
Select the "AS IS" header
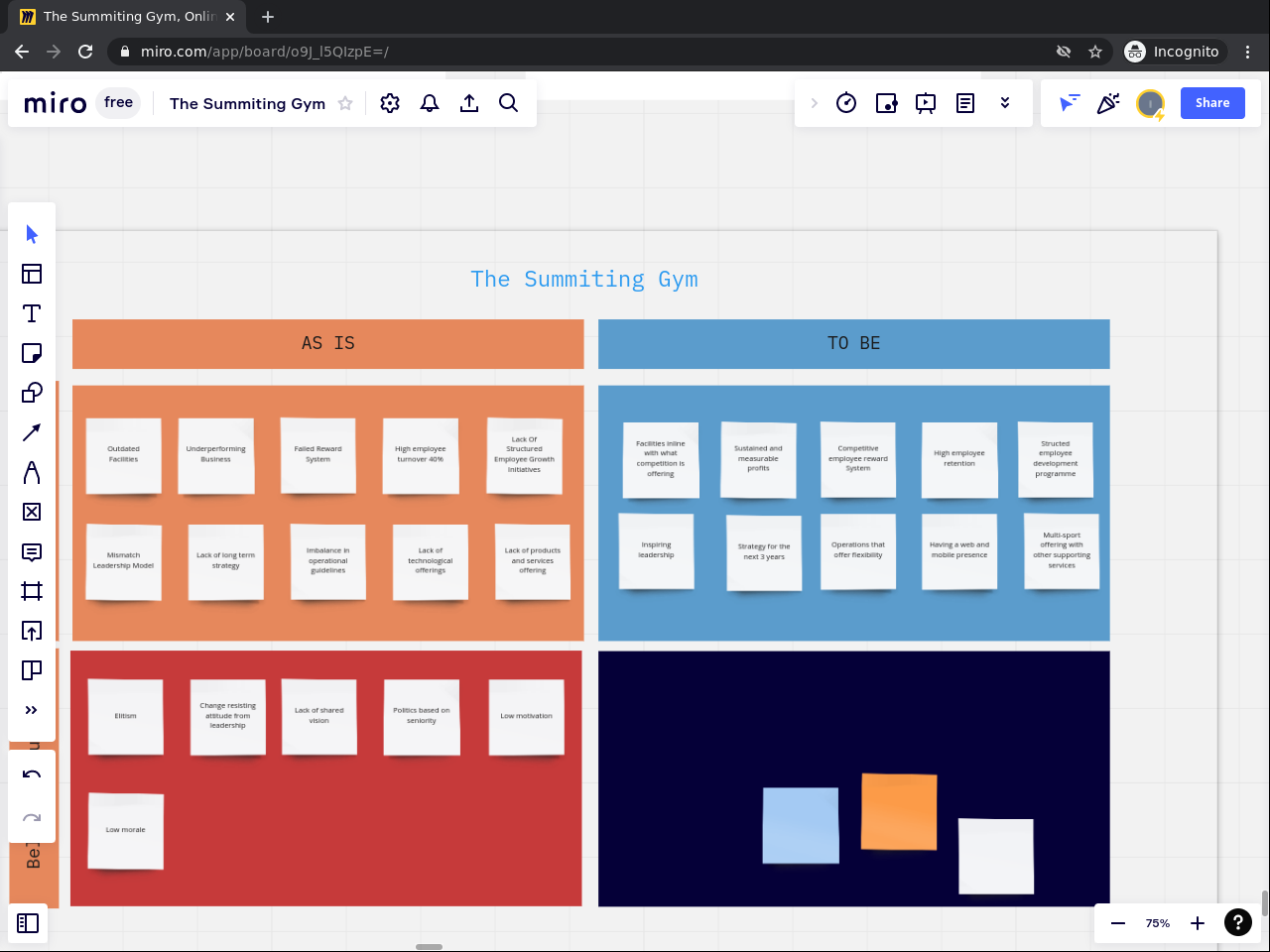tap(328, 343)
